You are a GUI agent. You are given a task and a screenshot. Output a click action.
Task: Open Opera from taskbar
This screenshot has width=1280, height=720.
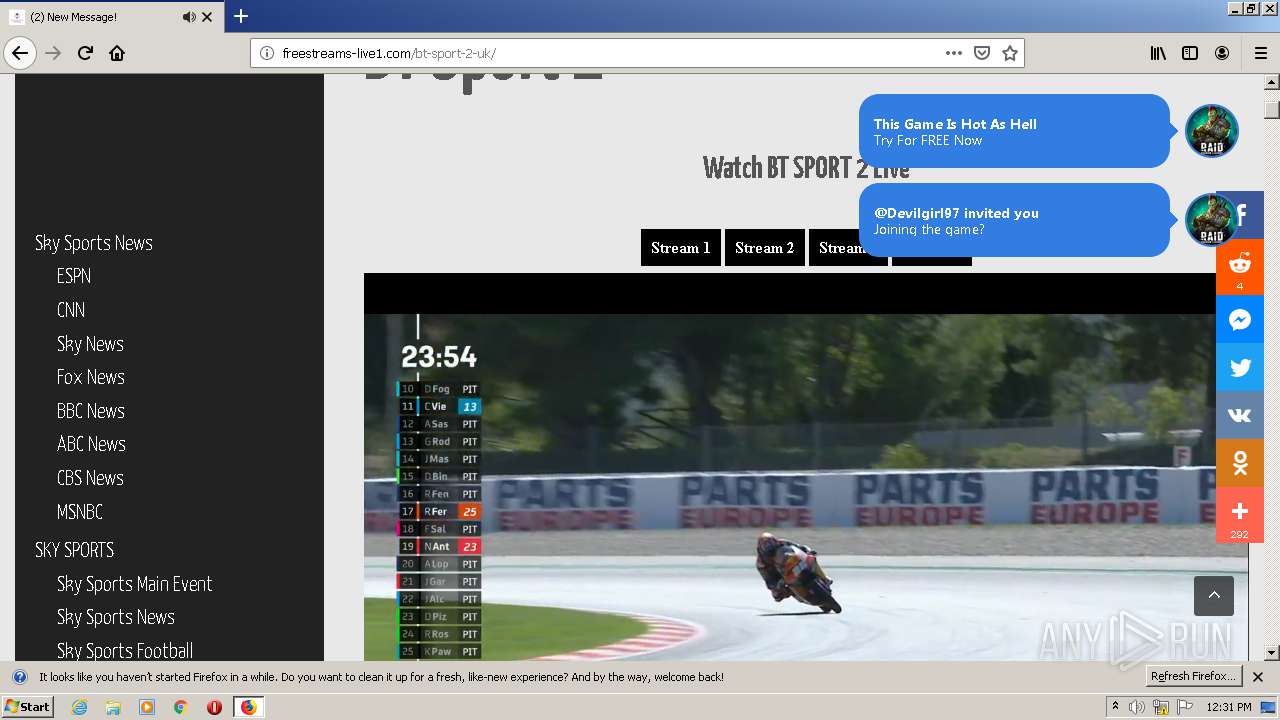coord(214,707)
